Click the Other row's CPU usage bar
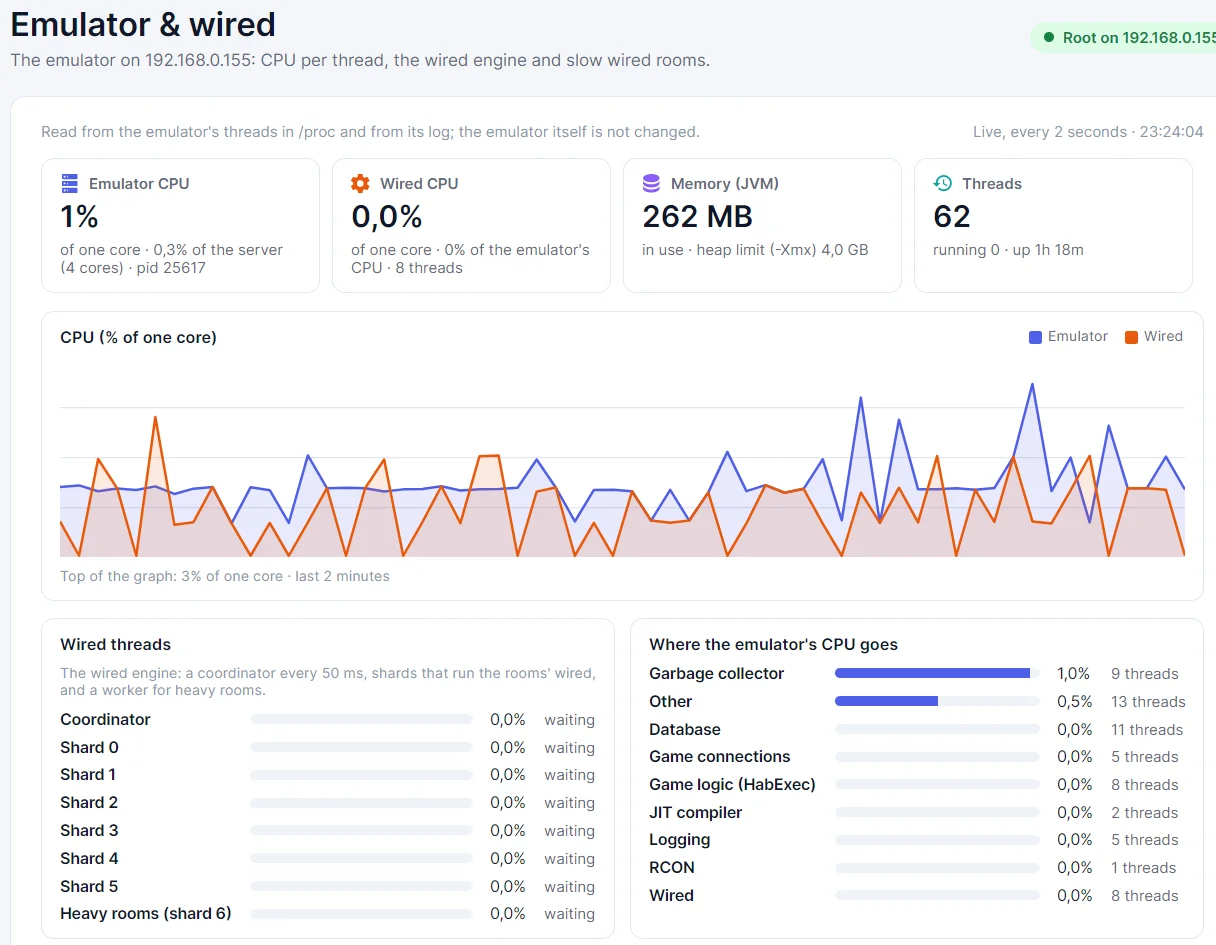 pos(937,702)
